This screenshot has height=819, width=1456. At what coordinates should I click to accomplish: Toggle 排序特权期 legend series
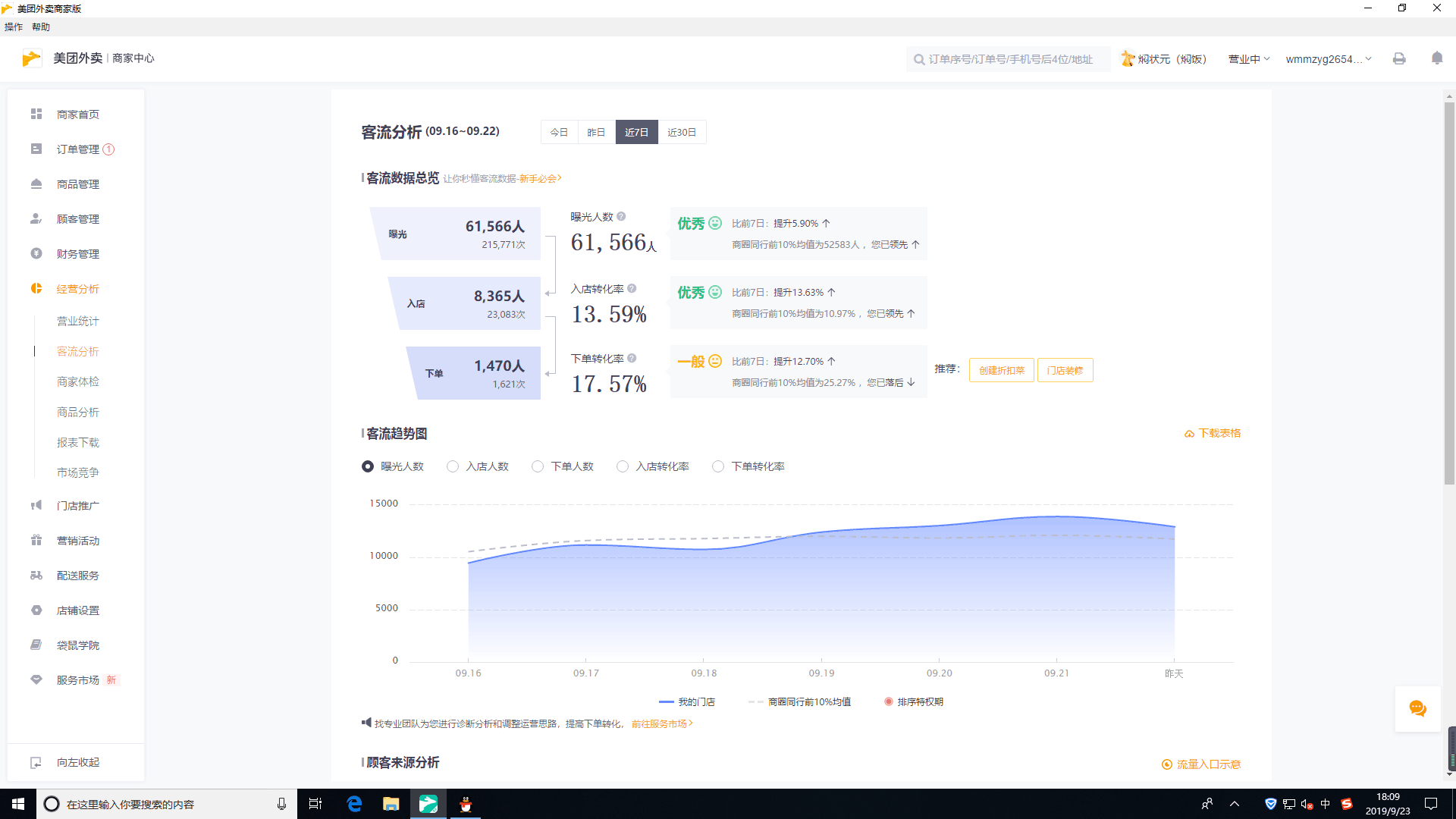click(914, 702)
